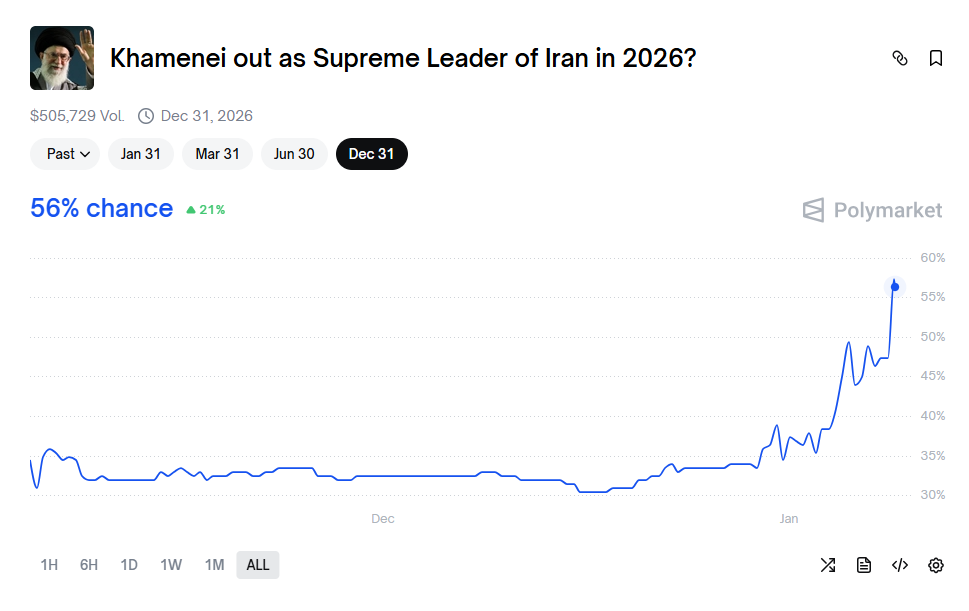The height and width of the screenshot is (611, 969).
Task: Select the Mar 31 date tab
Action: coord(217,154)
